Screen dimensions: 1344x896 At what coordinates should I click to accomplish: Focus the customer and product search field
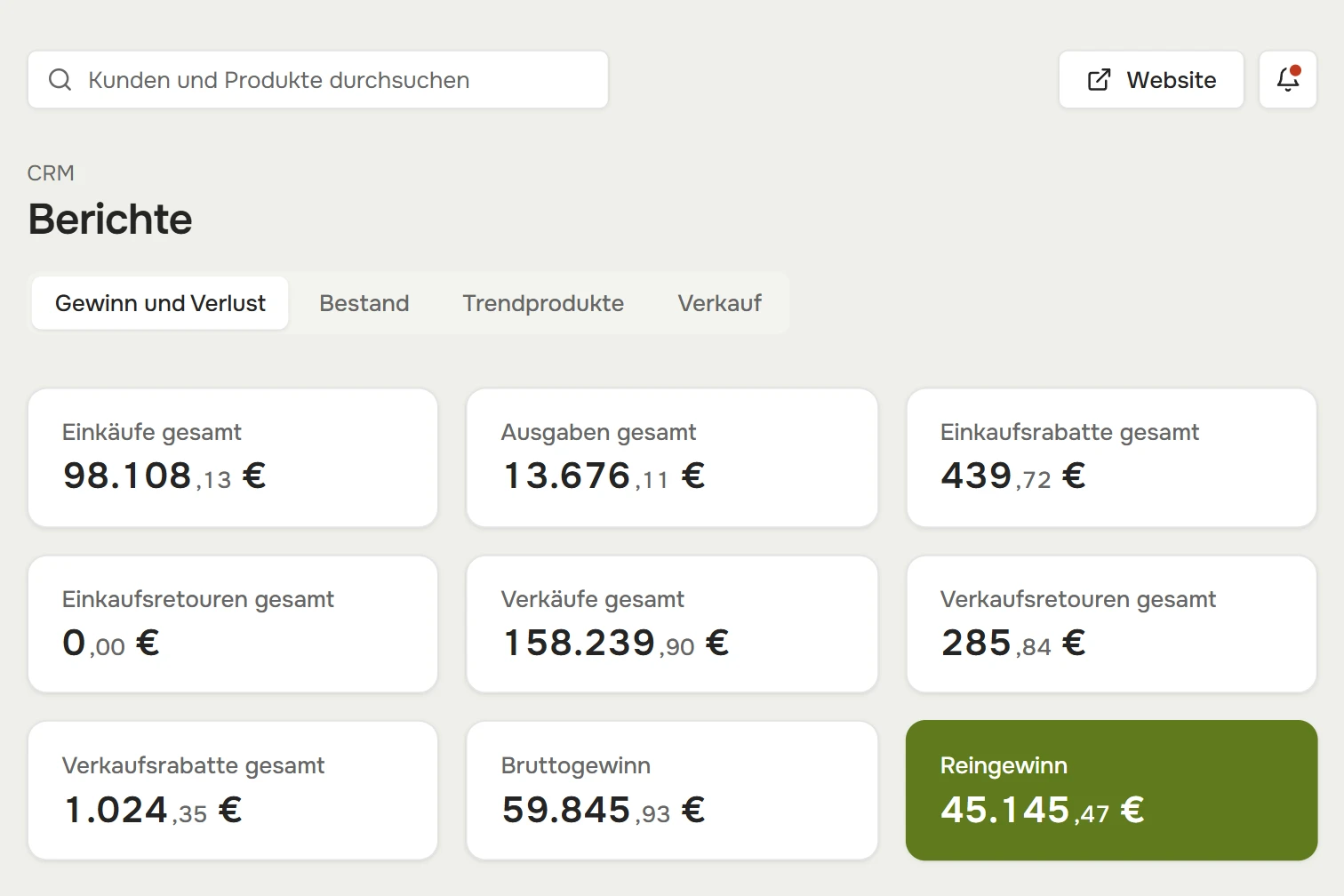pos(318,79)
